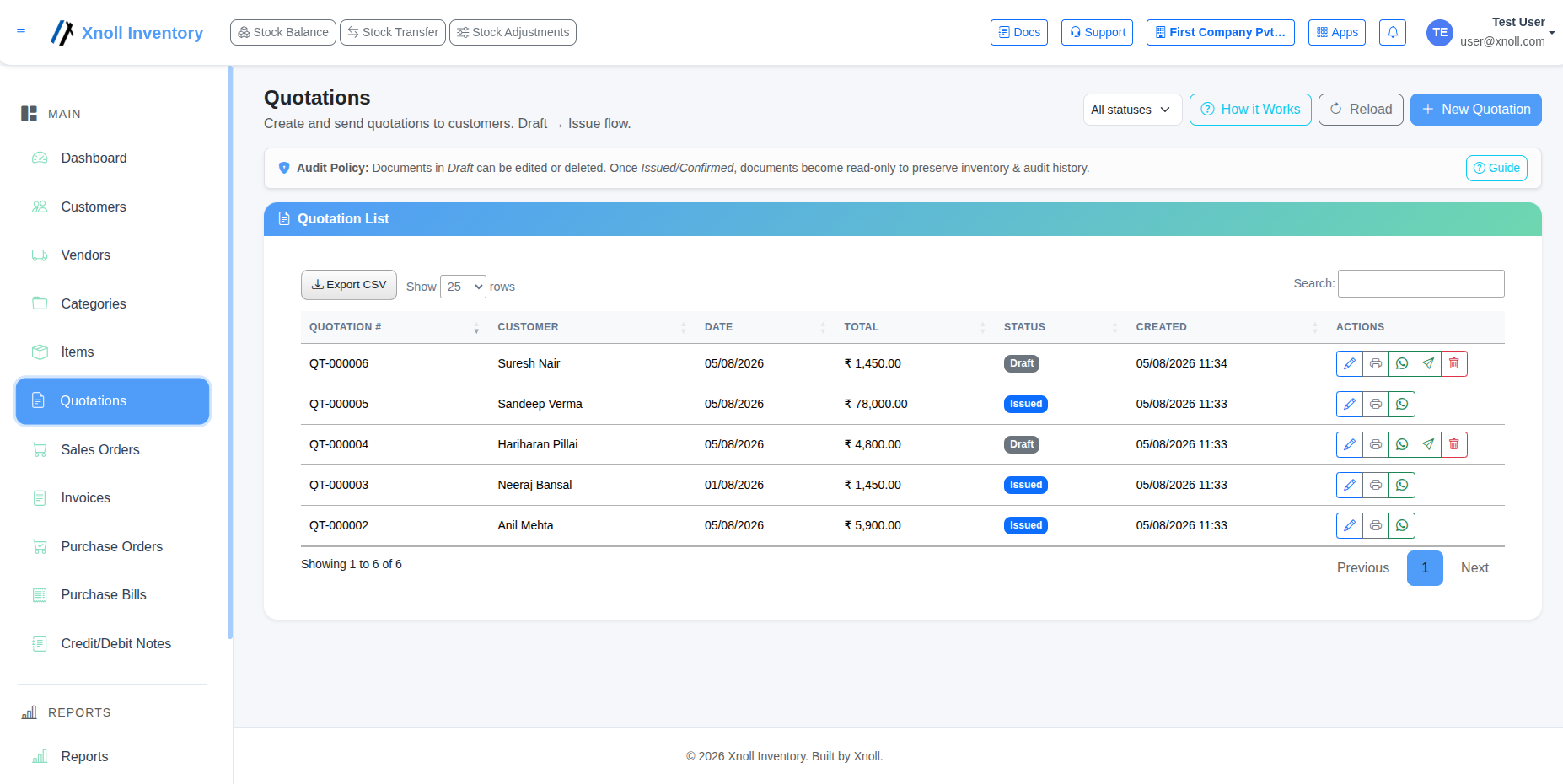Open Dashboard in sidebar
Image resolution: width=1563 pixels, height=784 pixels.
[112, 158]
